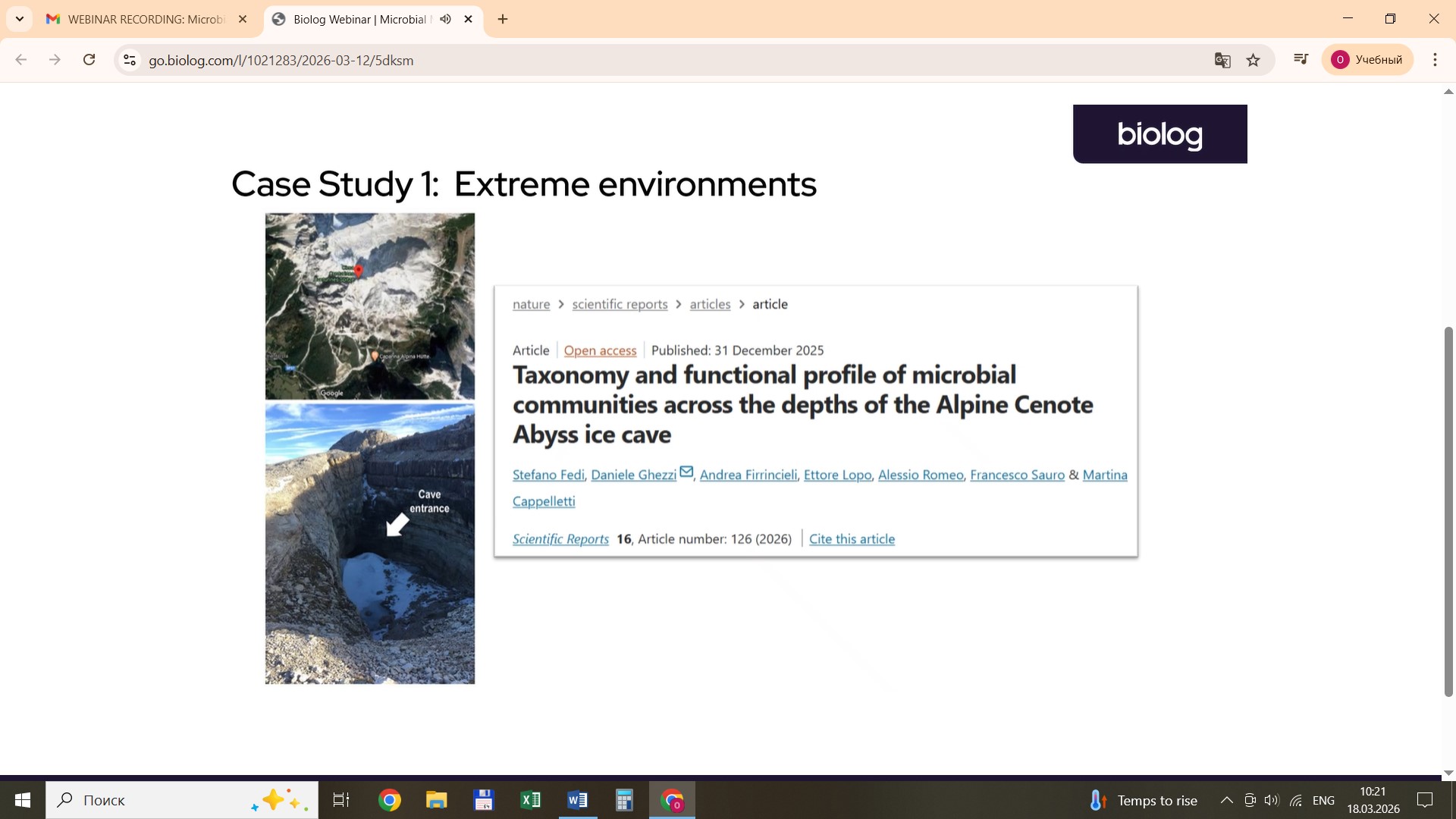
Task: Open Word from the taskbar
Action: click(x=577, y=800)
